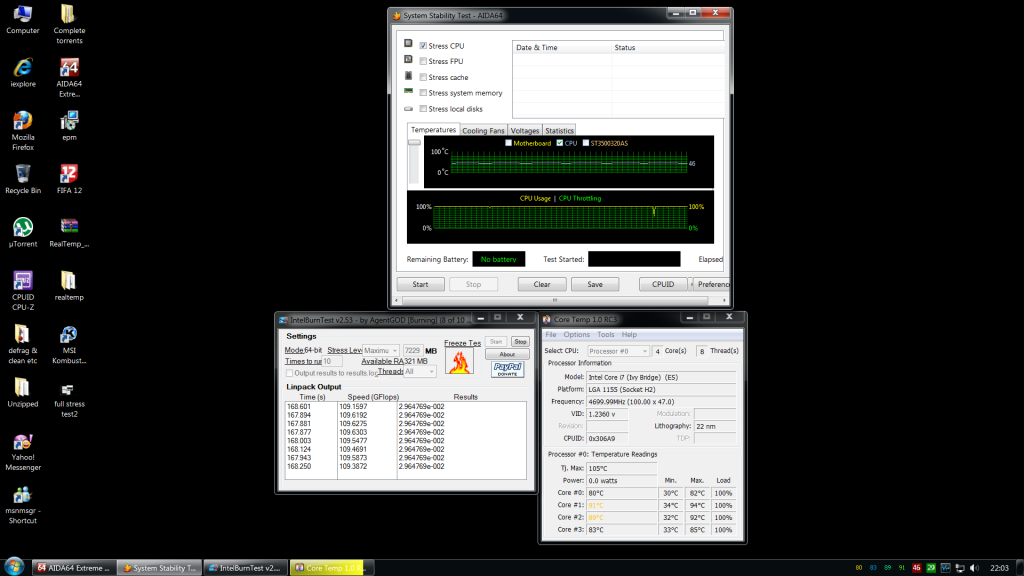Open the Yahoo! Messenger desktop icon
Screen dimensions: 1024x576
(22, 442)
